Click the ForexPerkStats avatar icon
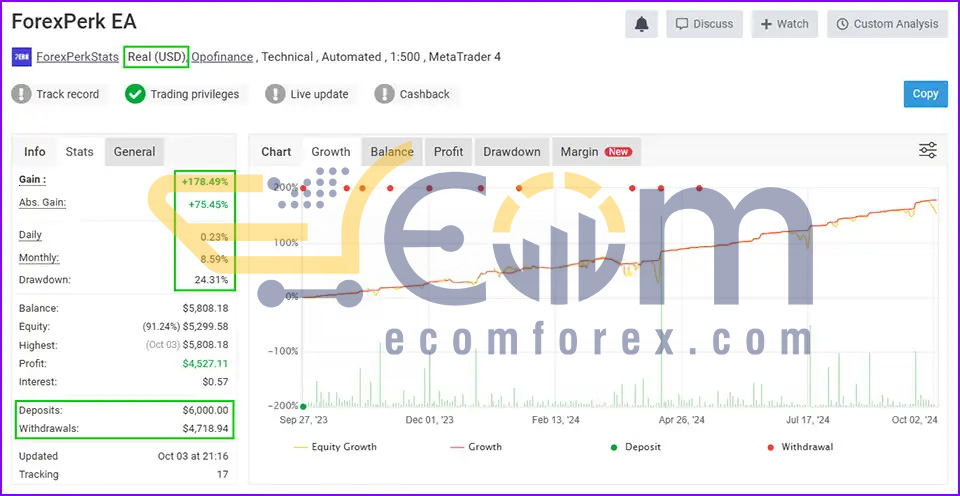Image resolution: width=960 pixels, height=496 pixels. [x=21, y=57]
